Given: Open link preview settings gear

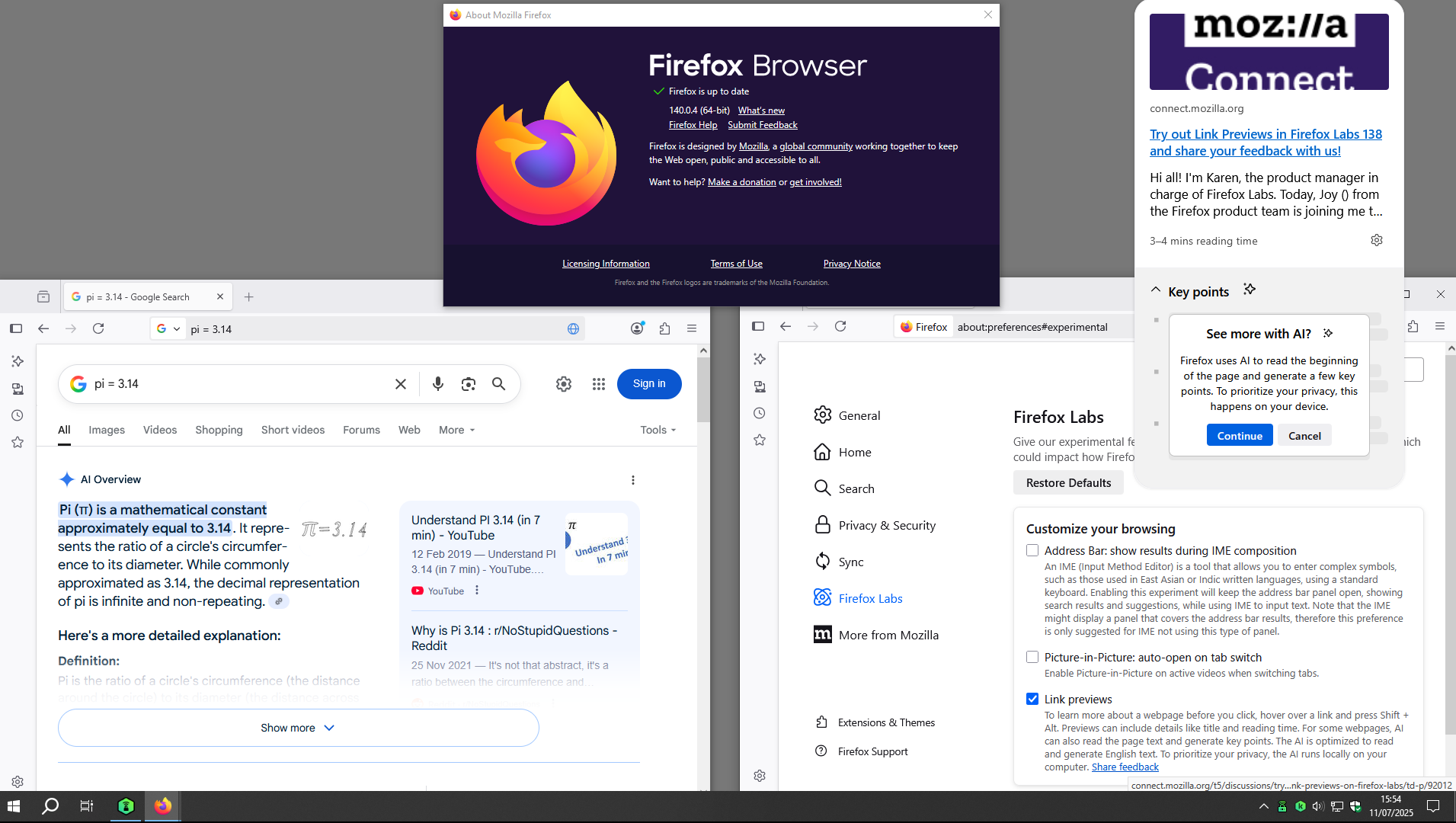Looking at the screenshot, I should [1377, 240].
